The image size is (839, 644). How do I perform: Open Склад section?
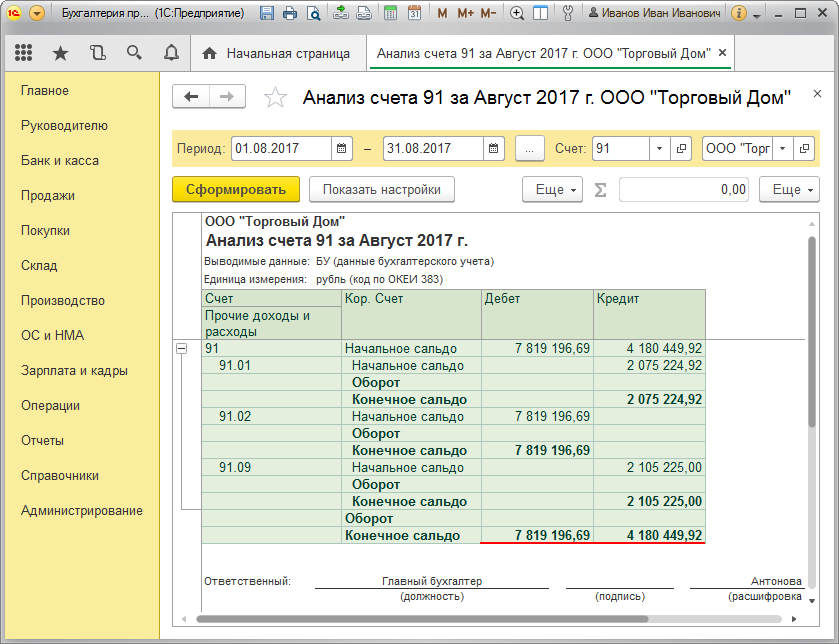39,266
